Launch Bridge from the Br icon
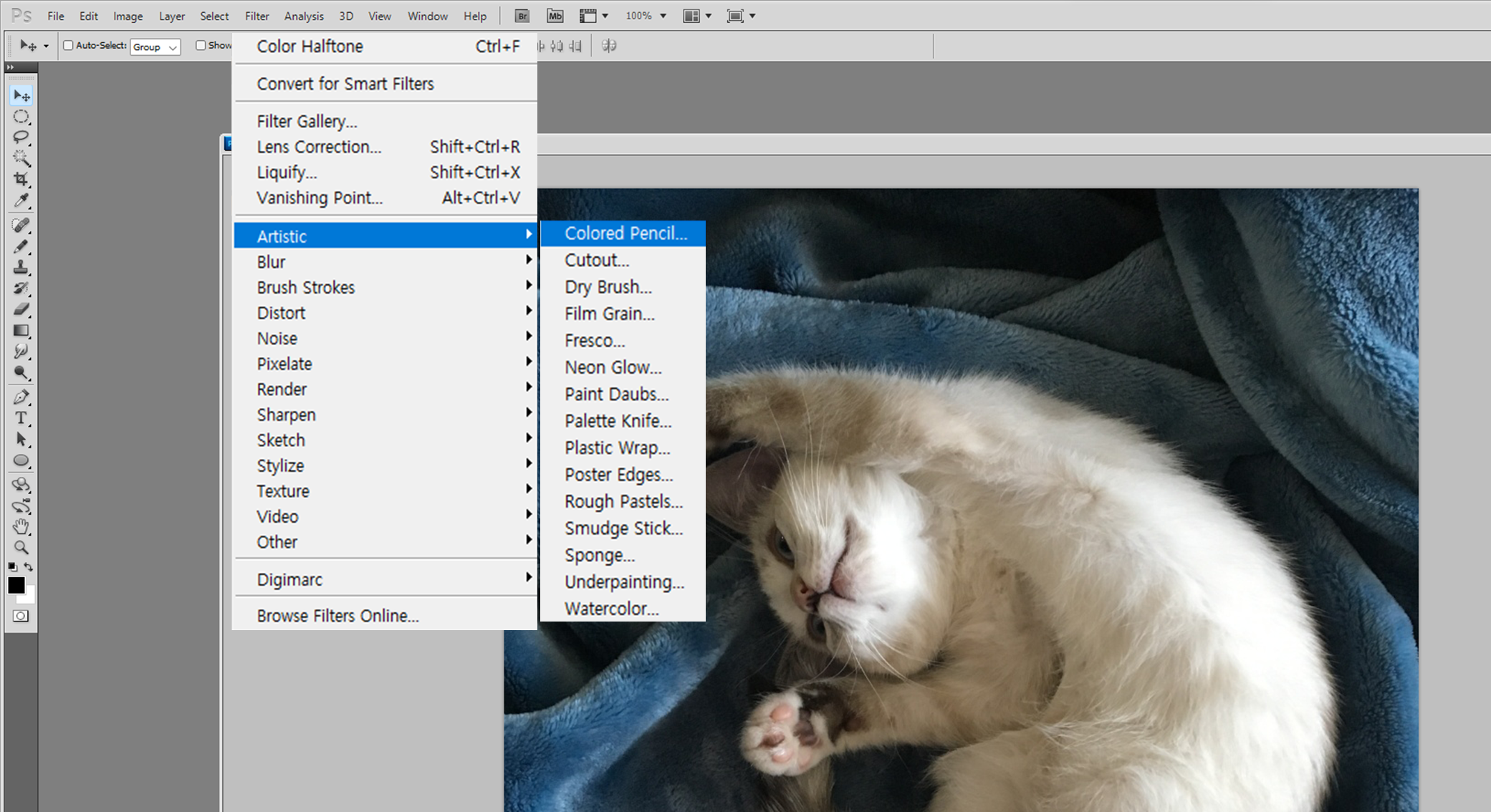Screen dimensions: 1491x812 point(522,16)
